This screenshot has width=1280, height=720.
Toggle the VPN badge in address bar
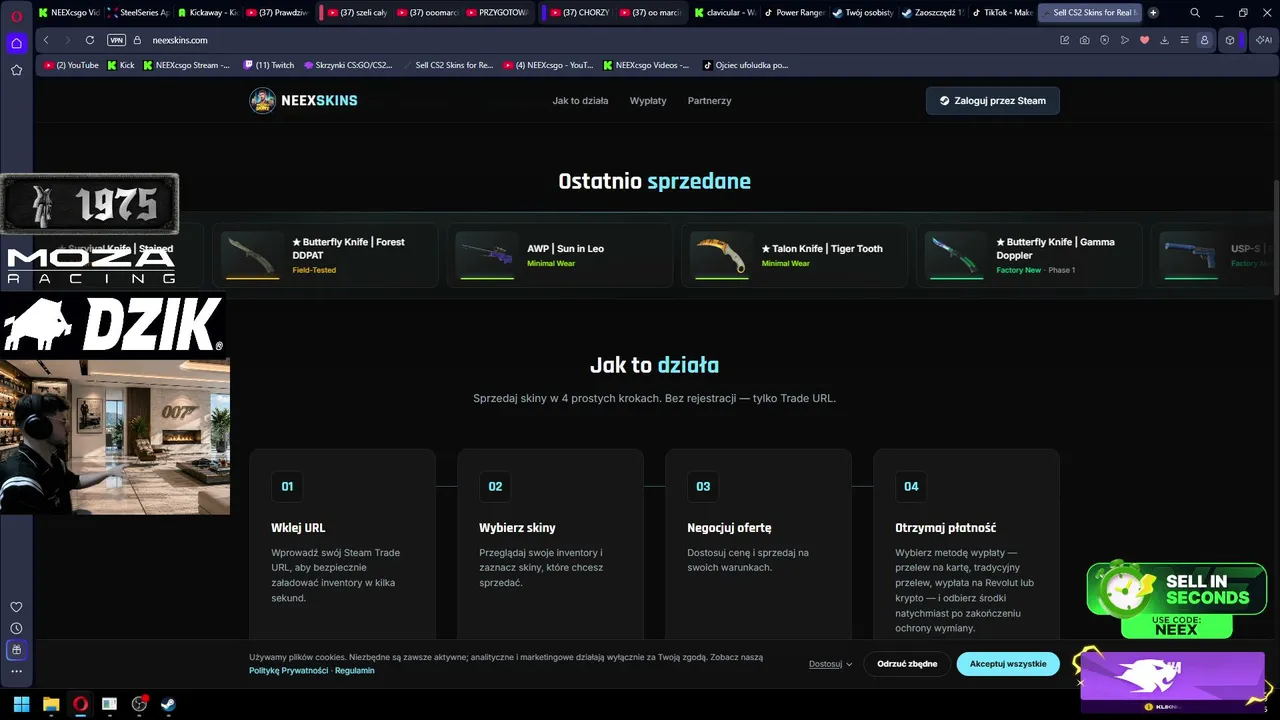coord(116,40)
